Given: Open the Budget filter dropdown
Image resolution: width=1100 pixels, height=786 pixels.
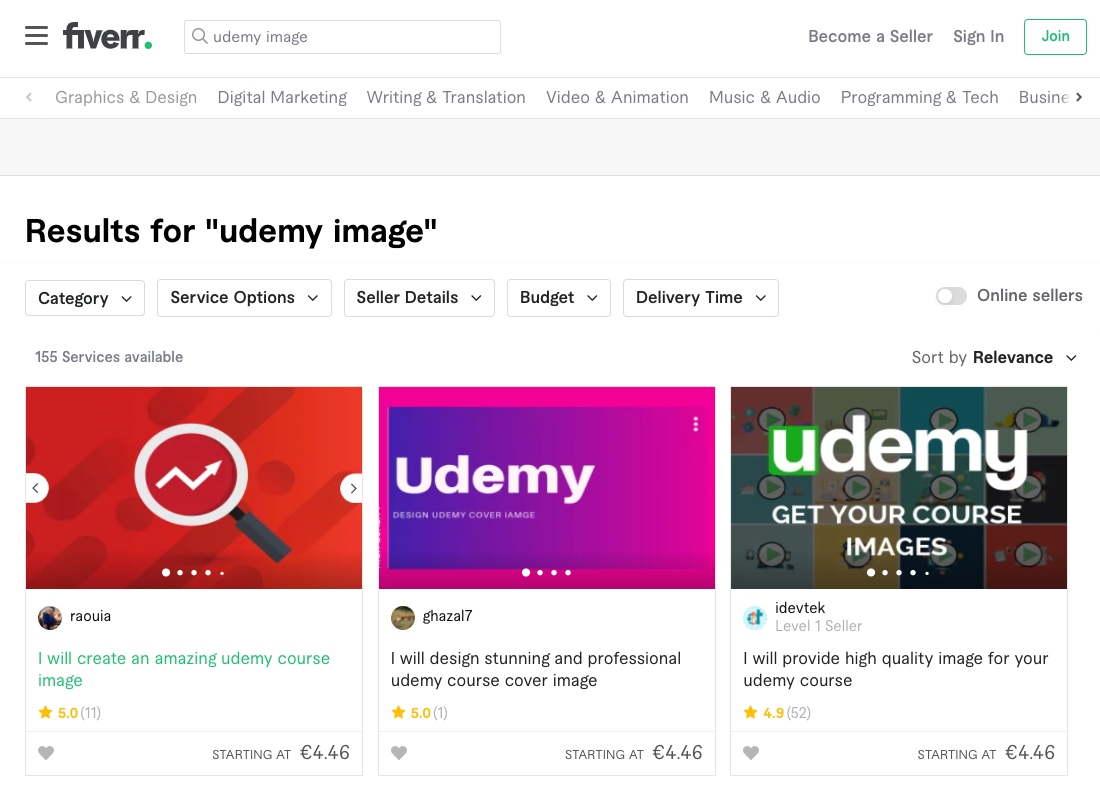Looking at the screenshot, I should point(559,298).
